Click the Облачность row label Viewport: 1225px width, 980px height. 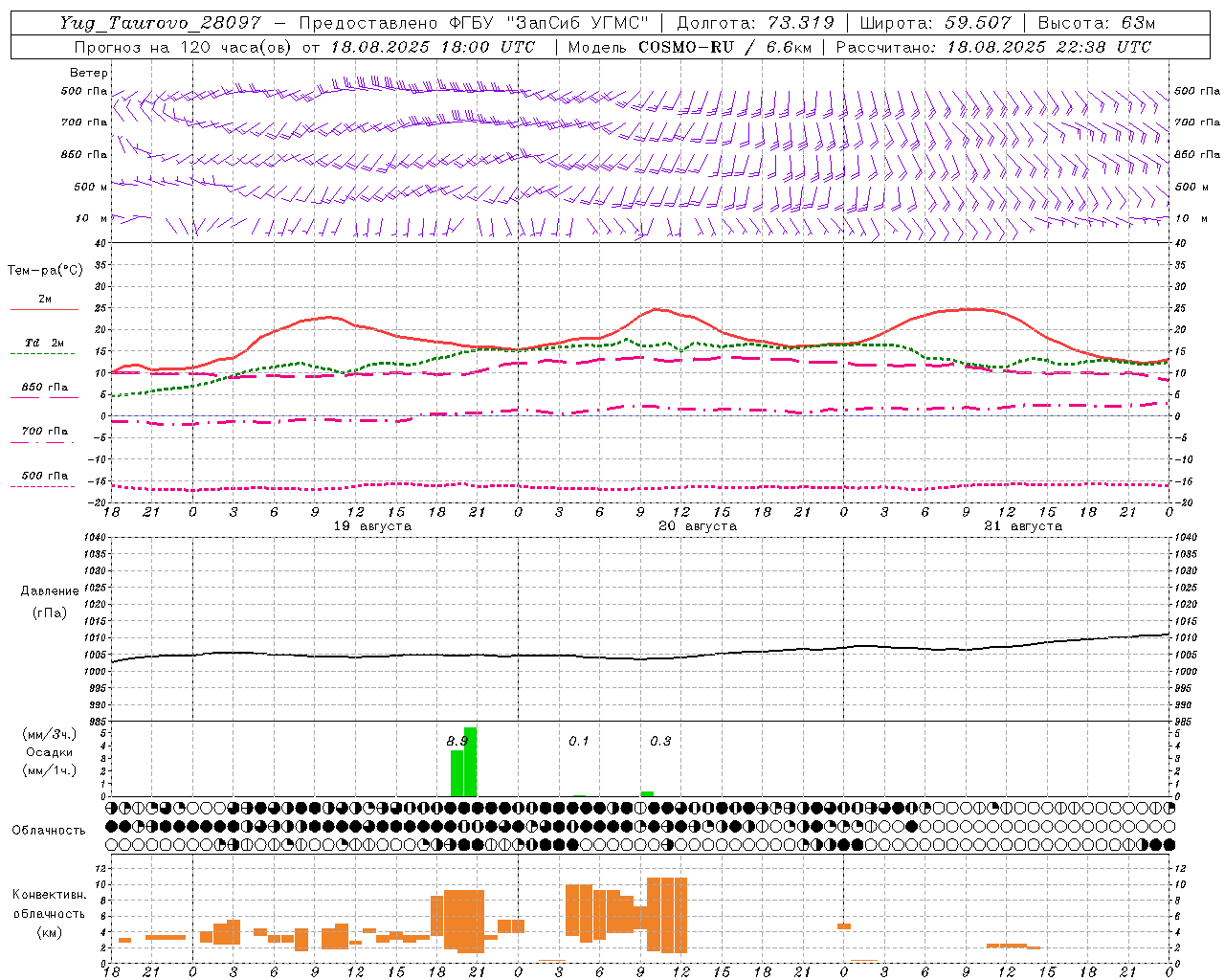coord(49,831)
